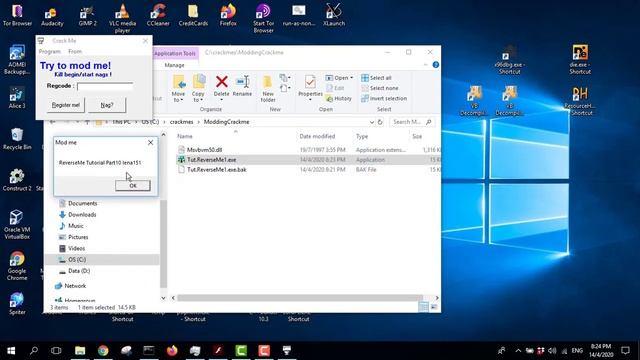Screen dimensions: 640x360
Task: Switch to Large icons view in status bar
Action: click(x=434, y=307)
